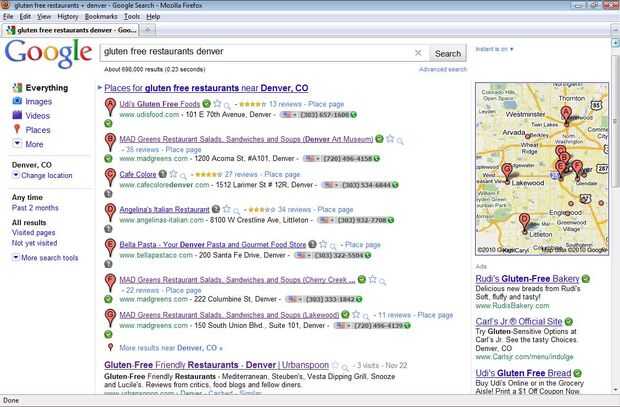The image size is (620, 407).
Task: Star the Udi's Gluten Free Foods result
Action: 217,104
